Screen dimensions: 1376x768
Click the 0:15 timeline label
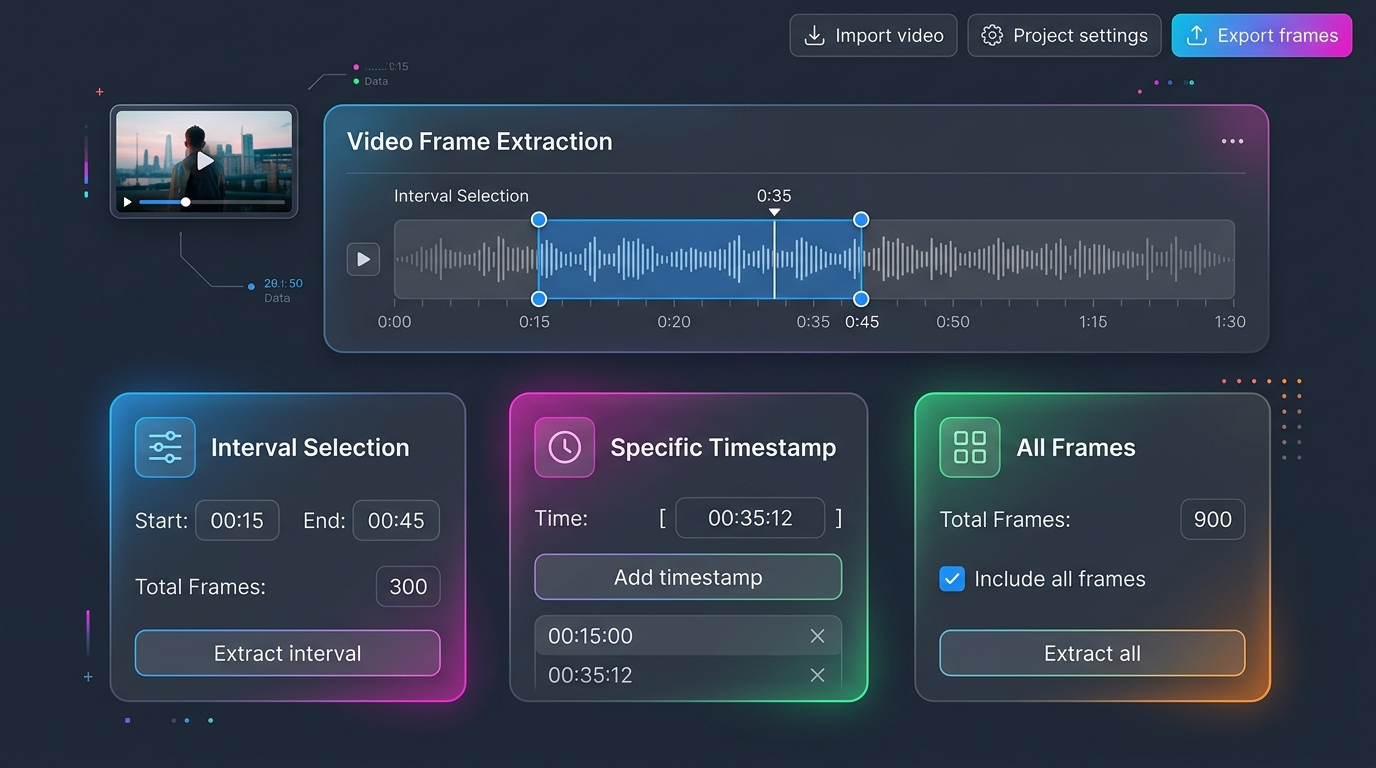(x=534, y=322)
